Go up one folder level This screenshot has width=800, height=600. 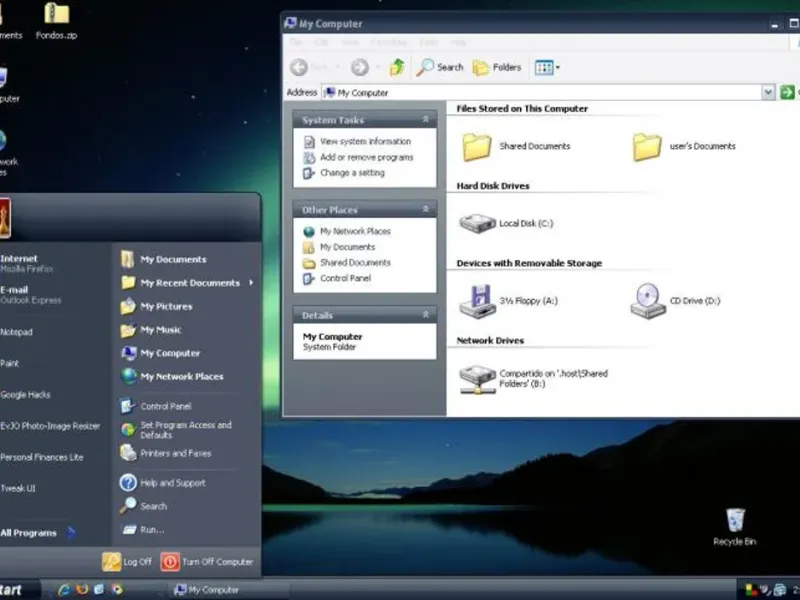coord(397,67)
